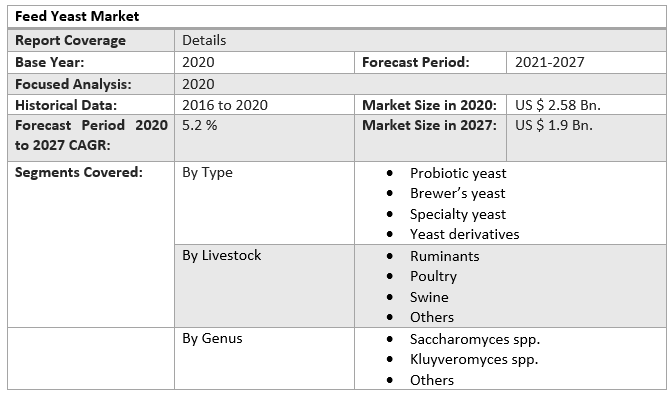The height and width of the screenshot is (400, 670).
Task: Click the Focused Analysis label cell
Action: (x=73, y=84)
